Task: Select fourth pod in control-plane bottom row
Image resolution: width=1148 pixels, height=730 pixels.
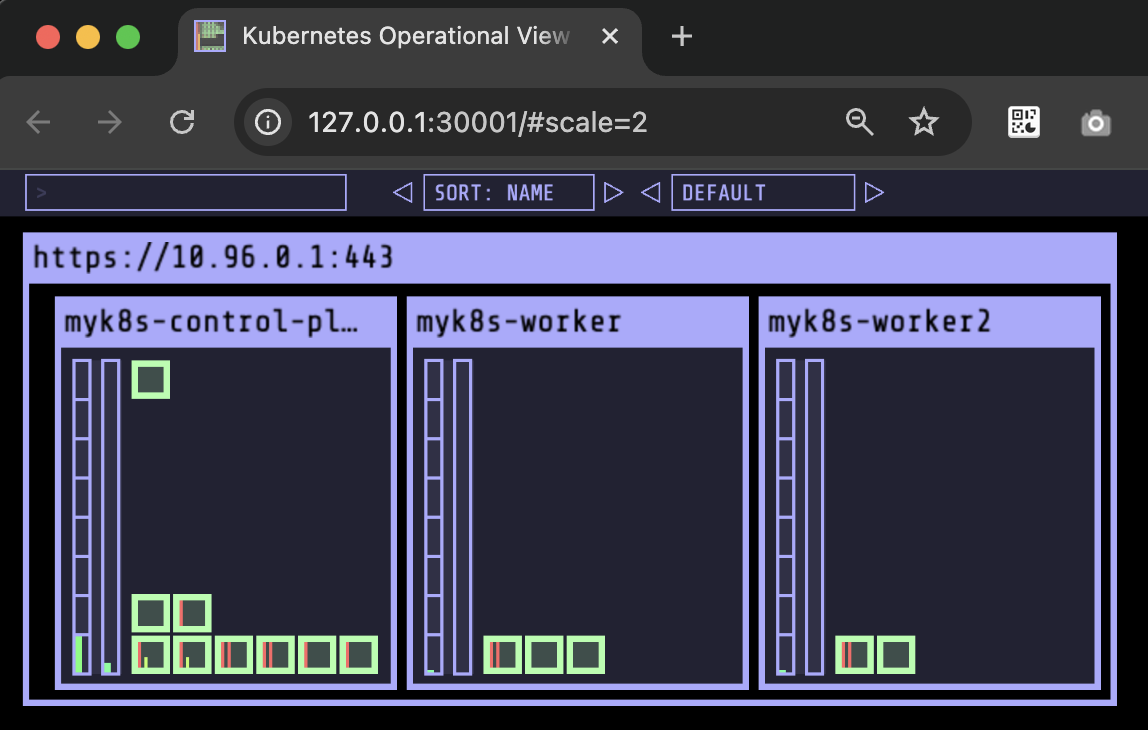Action: click(x=276, y=655)
